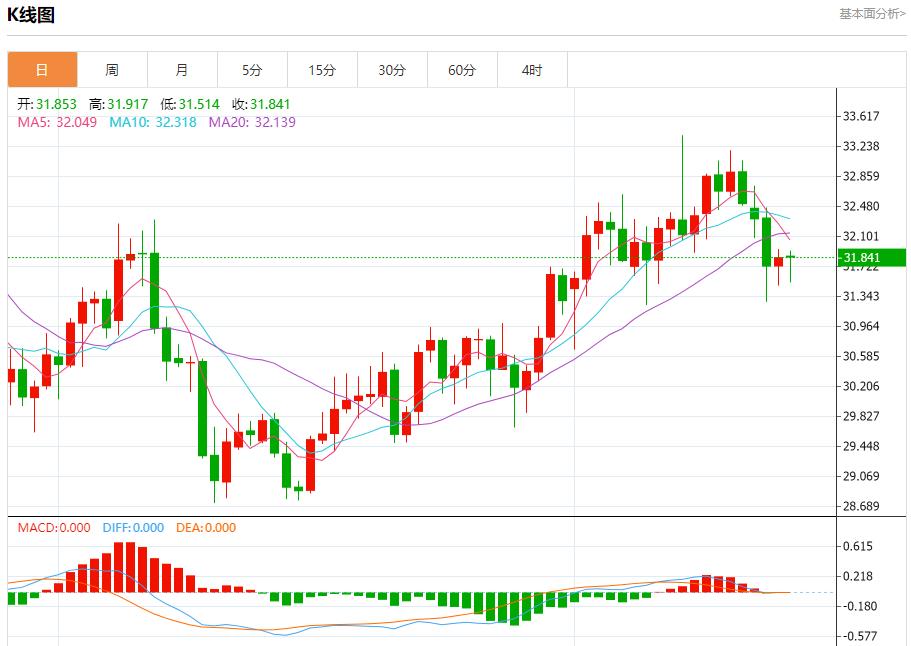
Task: Select the 30分 interval tab
Action: pyautogui.click(x=392, y=70)
